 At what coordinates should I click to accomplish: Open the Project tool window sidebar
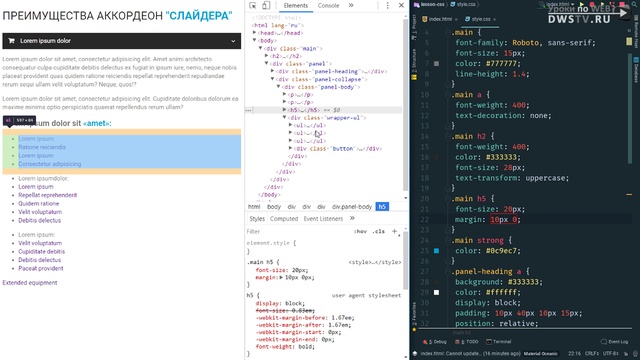pos(414,27)
